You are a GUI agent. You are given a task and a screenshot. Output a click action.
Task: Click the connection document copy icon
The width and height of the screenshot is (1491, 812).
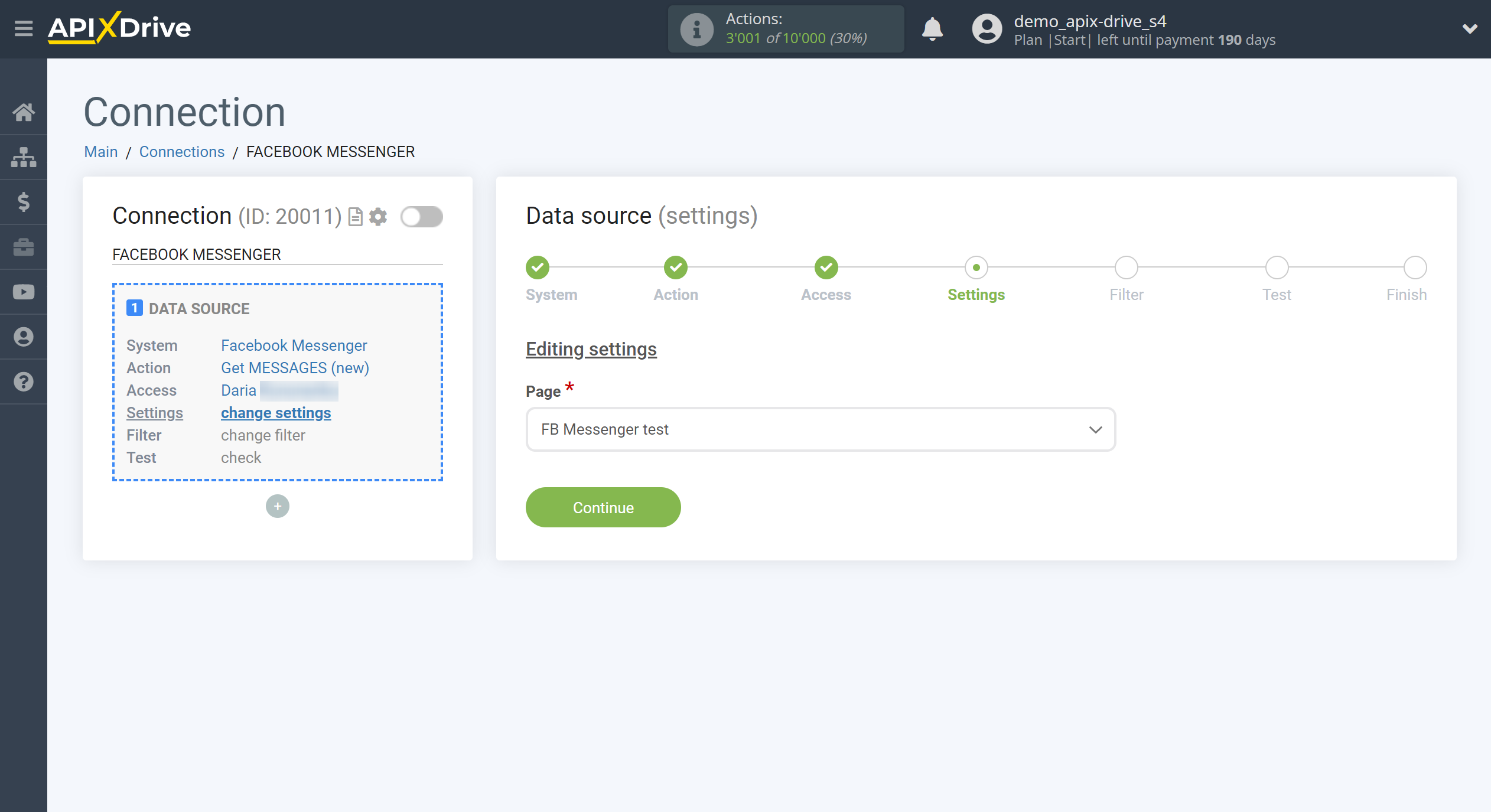(x=355, y=217)
